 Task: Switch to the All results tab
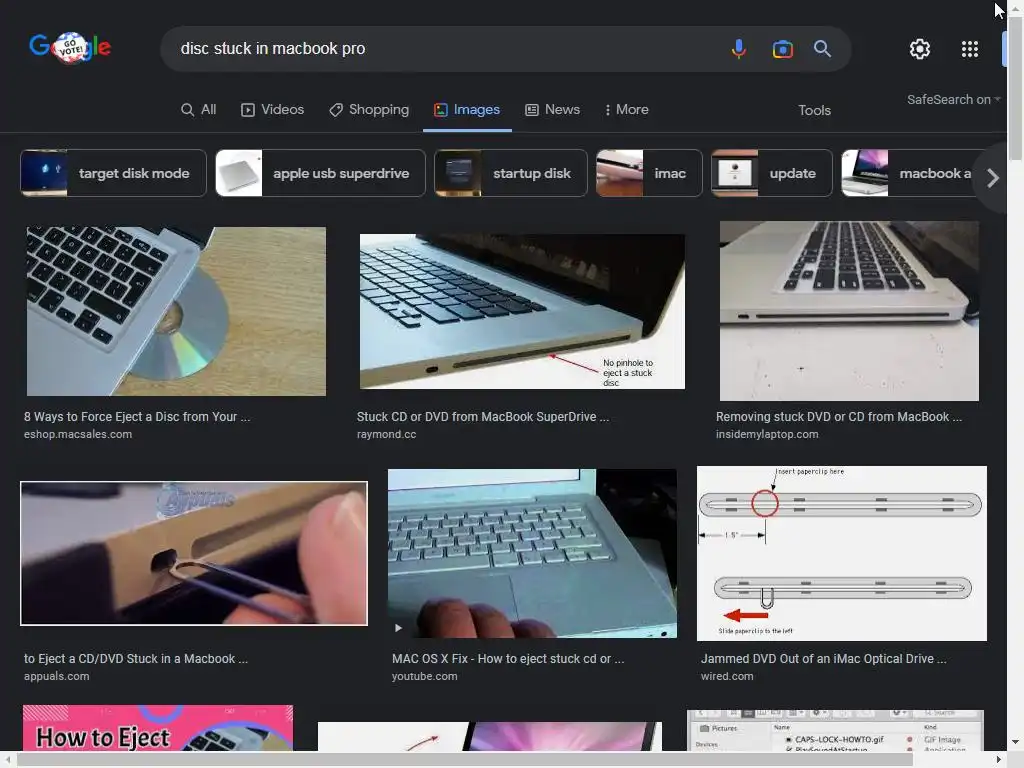point(199,110)
